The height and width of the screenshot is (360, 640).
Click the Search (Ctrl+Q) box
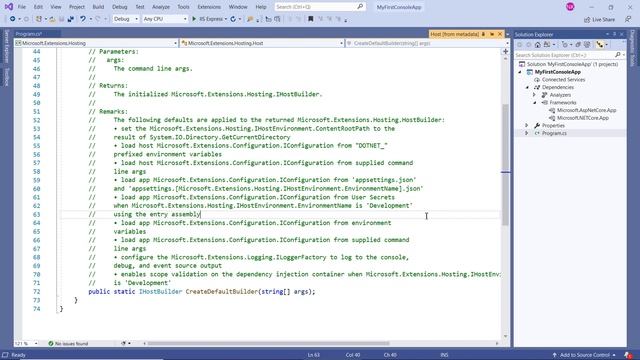[x=320, y=7]
